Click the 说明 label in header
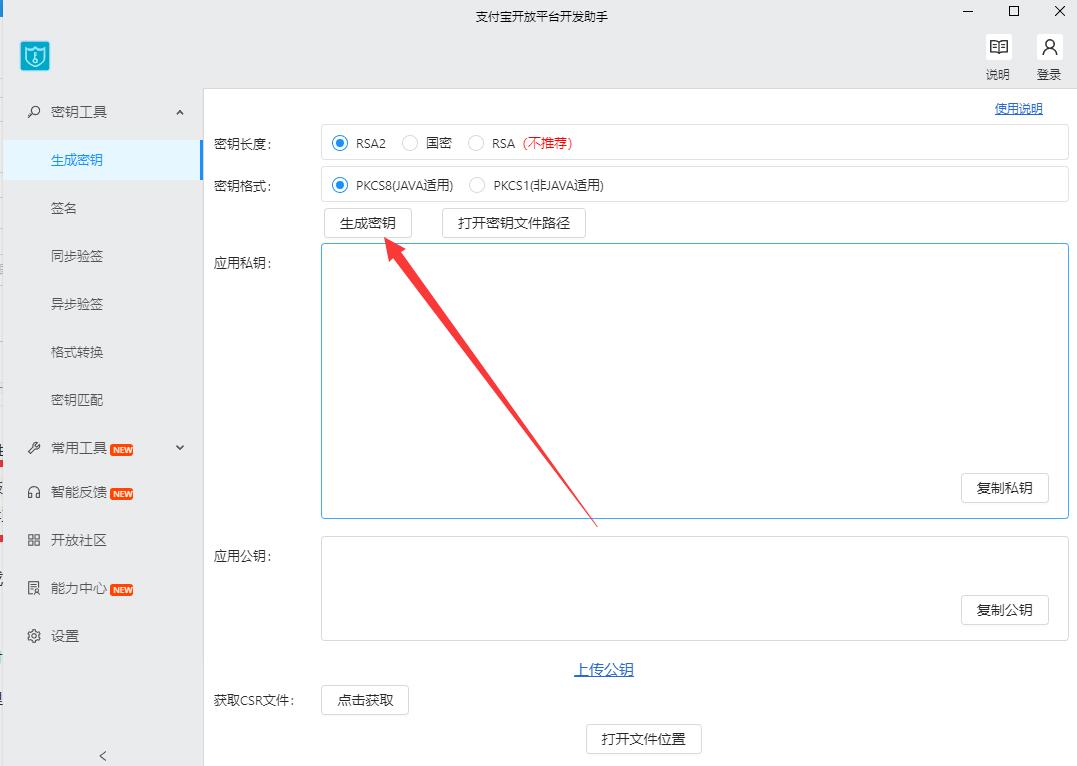The width and height of the screenshot is (1077, 766). 998,74
